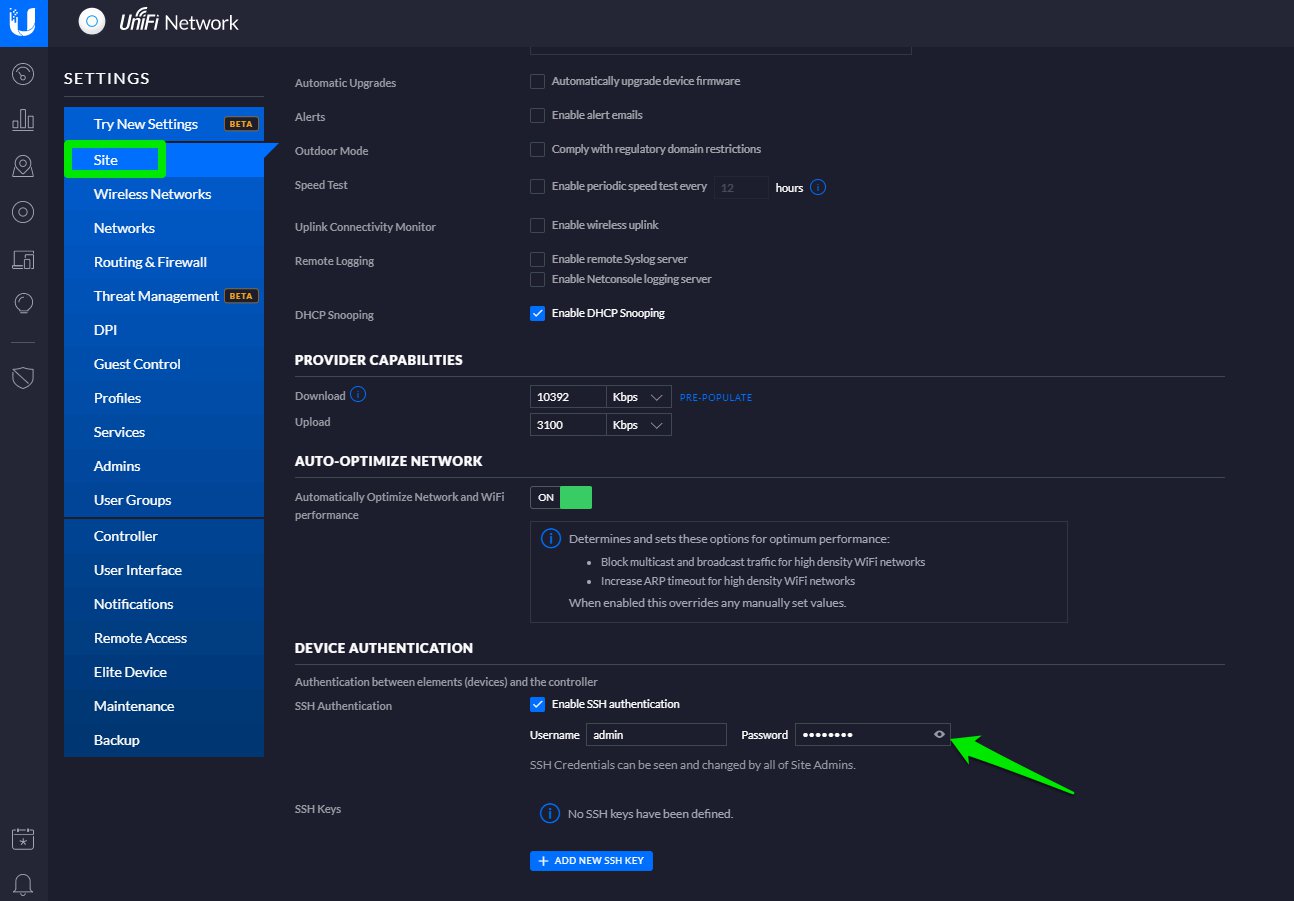Click the Download info icon
The height and width of the screenshot is (901, 1294).
(358, 395)
